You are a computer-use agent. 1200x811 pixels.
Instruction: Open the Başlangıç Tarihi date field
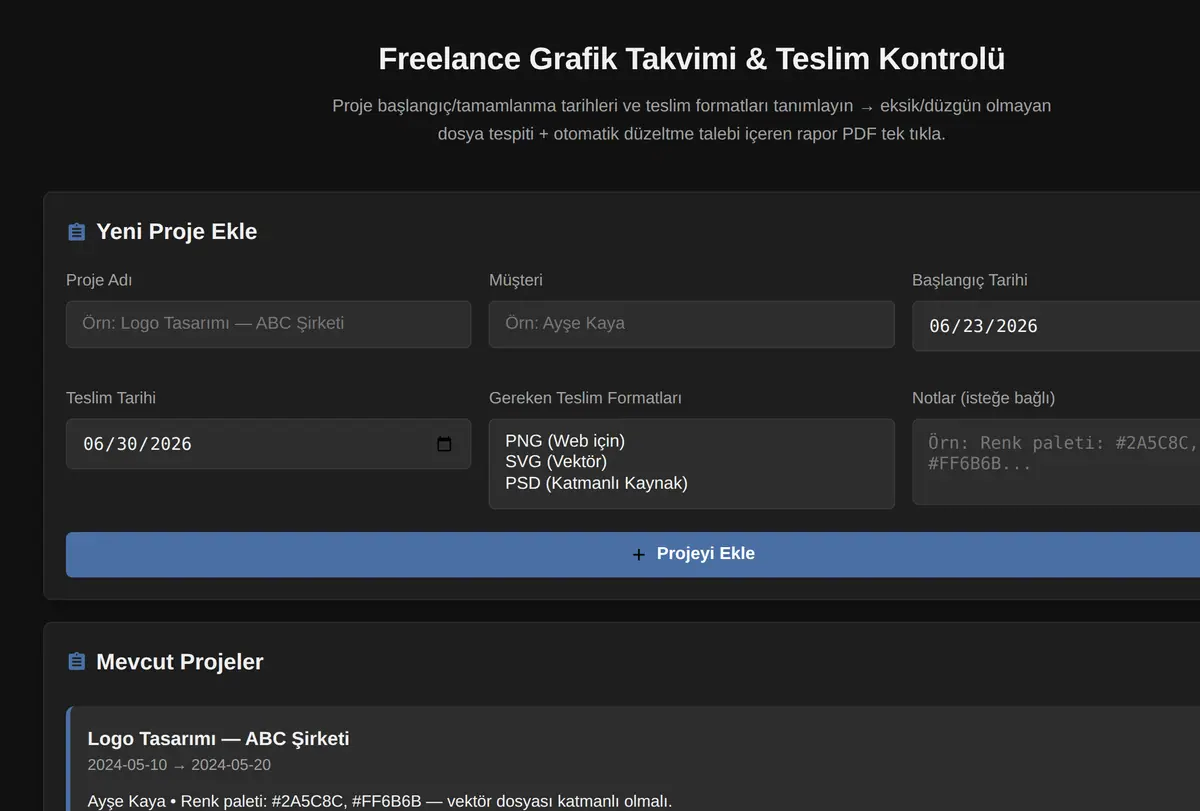[1056, 326]
